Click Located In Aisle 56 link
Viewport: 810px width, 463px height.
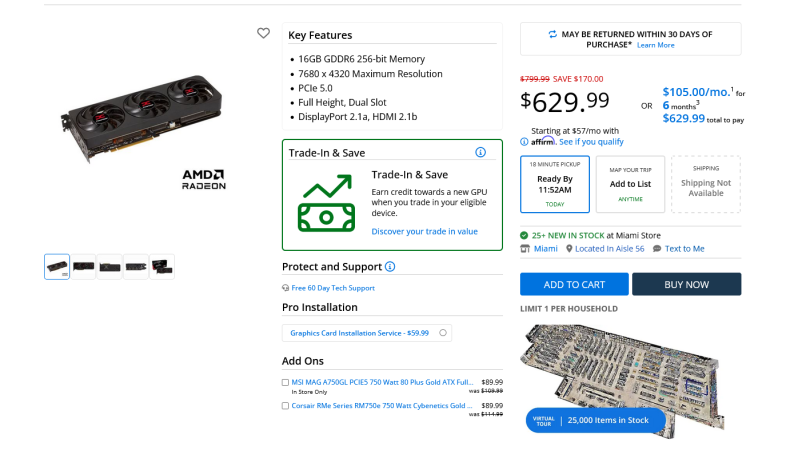[610, 249]
